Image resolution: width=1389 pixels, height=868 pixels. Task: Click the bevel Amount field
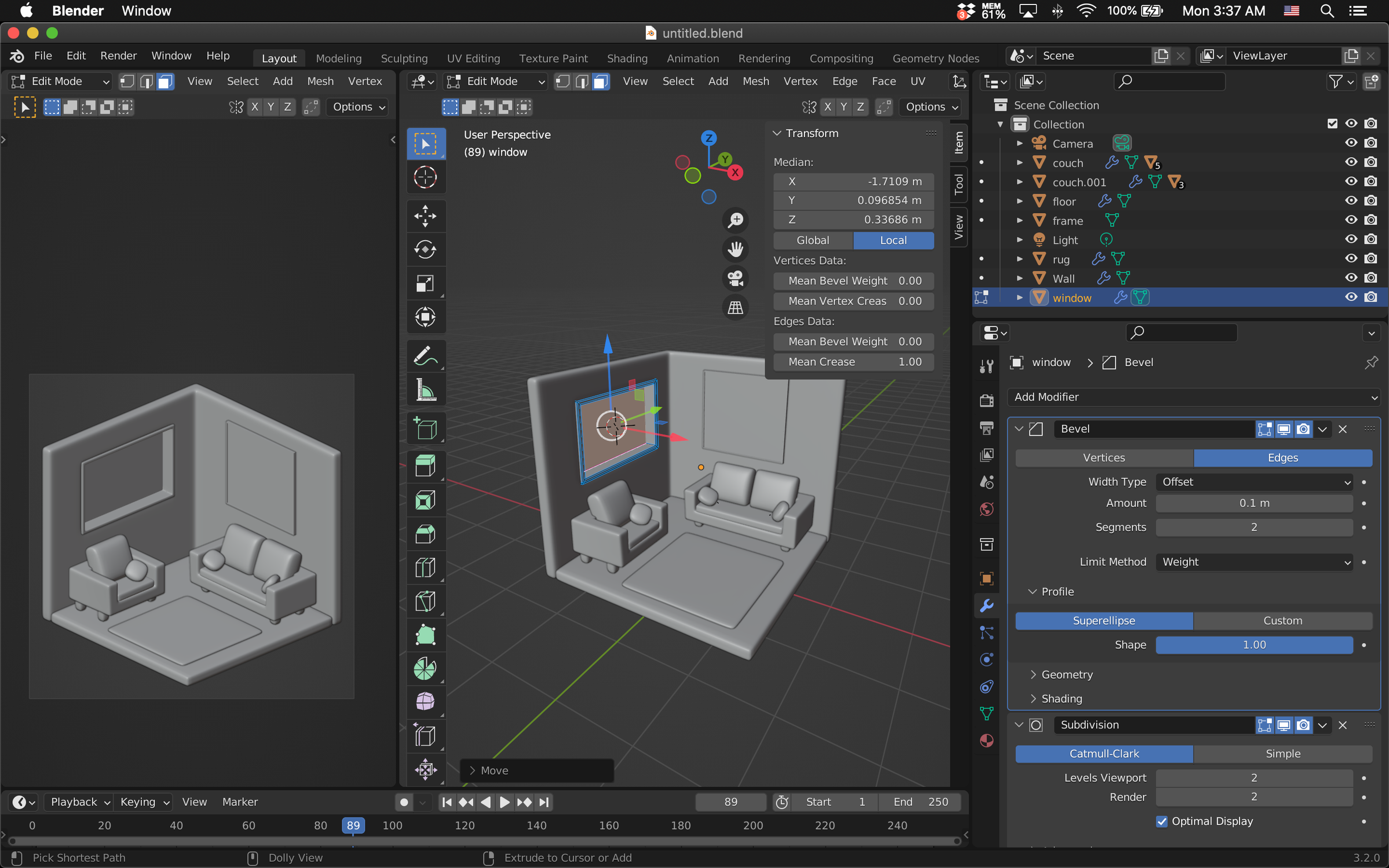[x=1254, y=504]
